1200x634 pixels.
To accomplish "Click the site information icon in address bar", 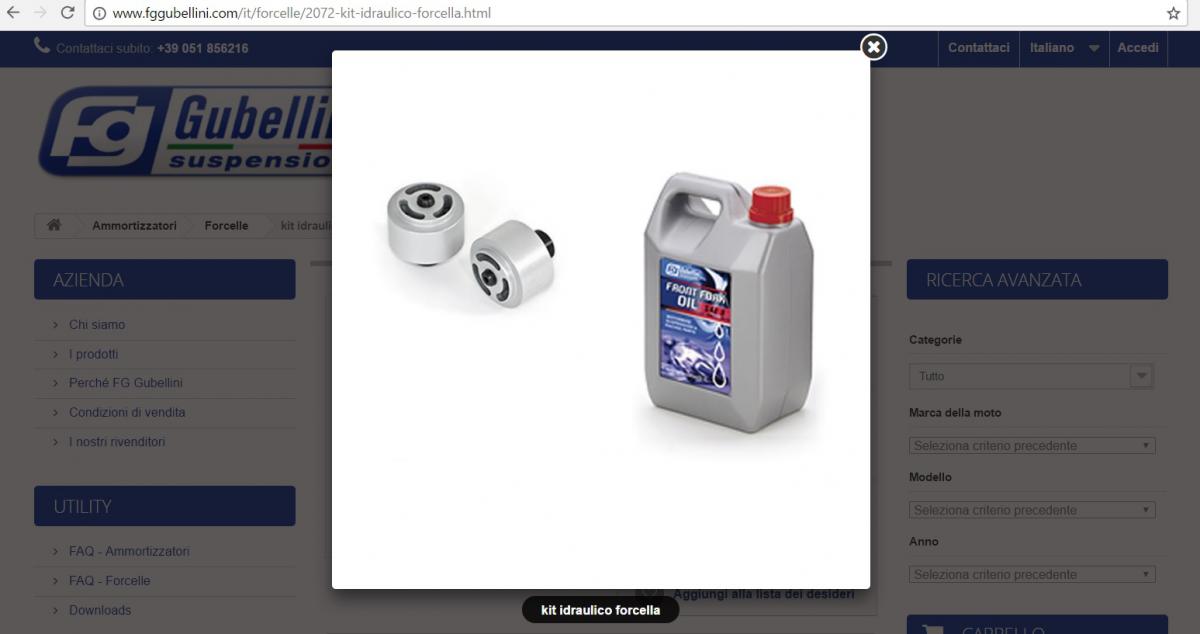I will point(100,13).
